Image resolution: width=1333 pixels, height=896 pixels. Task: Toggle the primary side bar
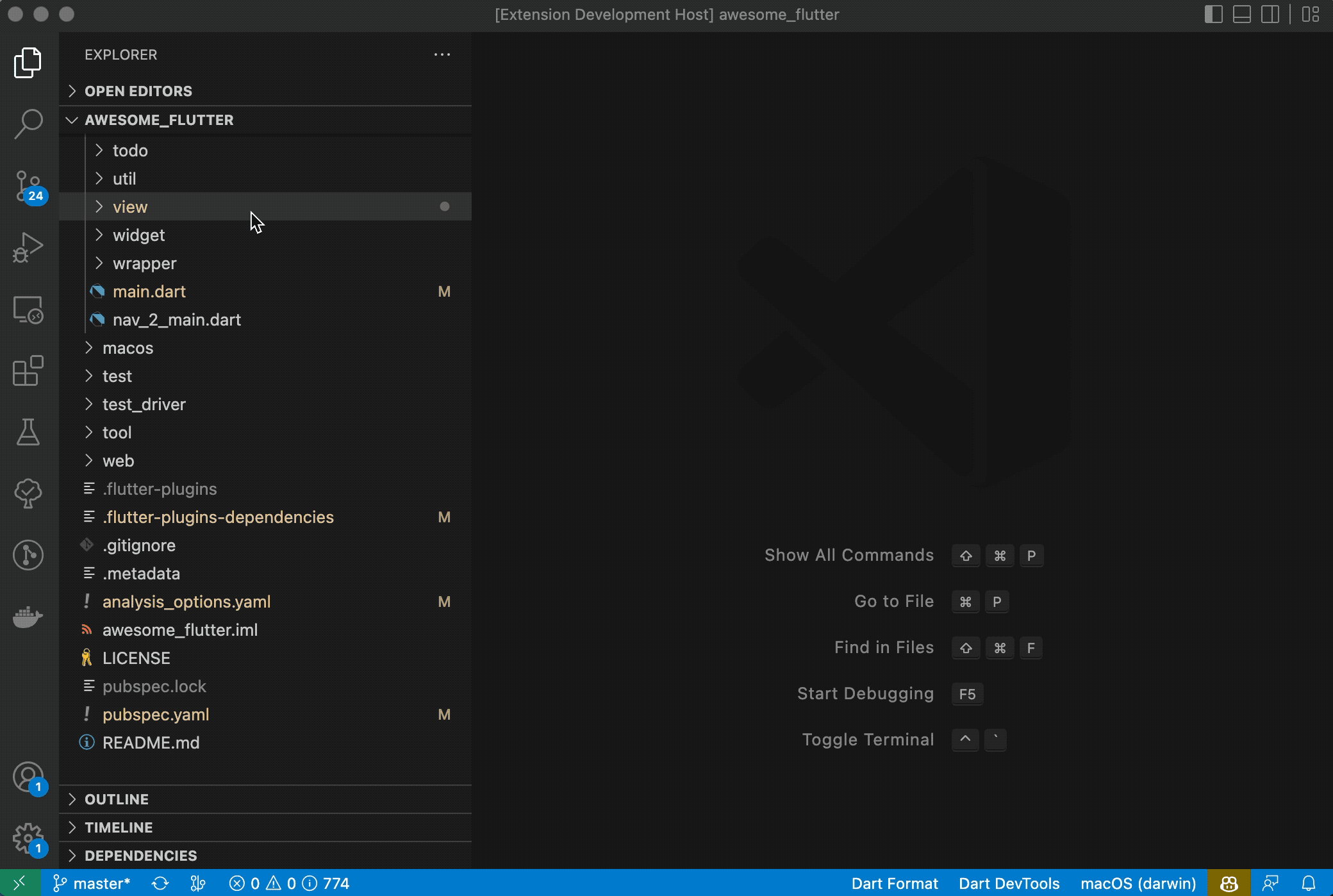(1213, 14)
